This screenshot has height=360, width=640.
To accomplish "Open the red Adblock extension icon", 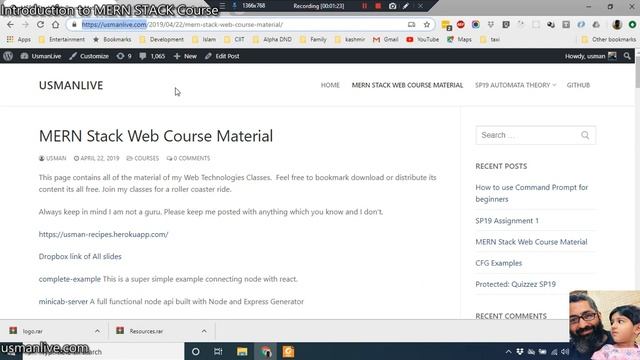I will (460, 24).
